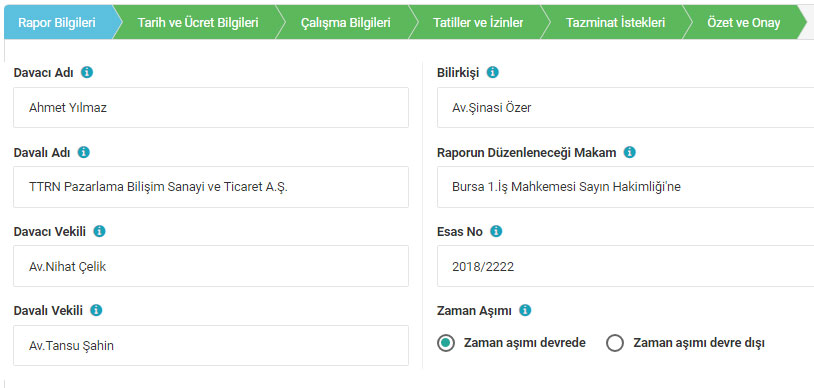Click Bilirkişi field with Av.Şinasi Özer
814x388 pixels.
[x=625, y=108]
